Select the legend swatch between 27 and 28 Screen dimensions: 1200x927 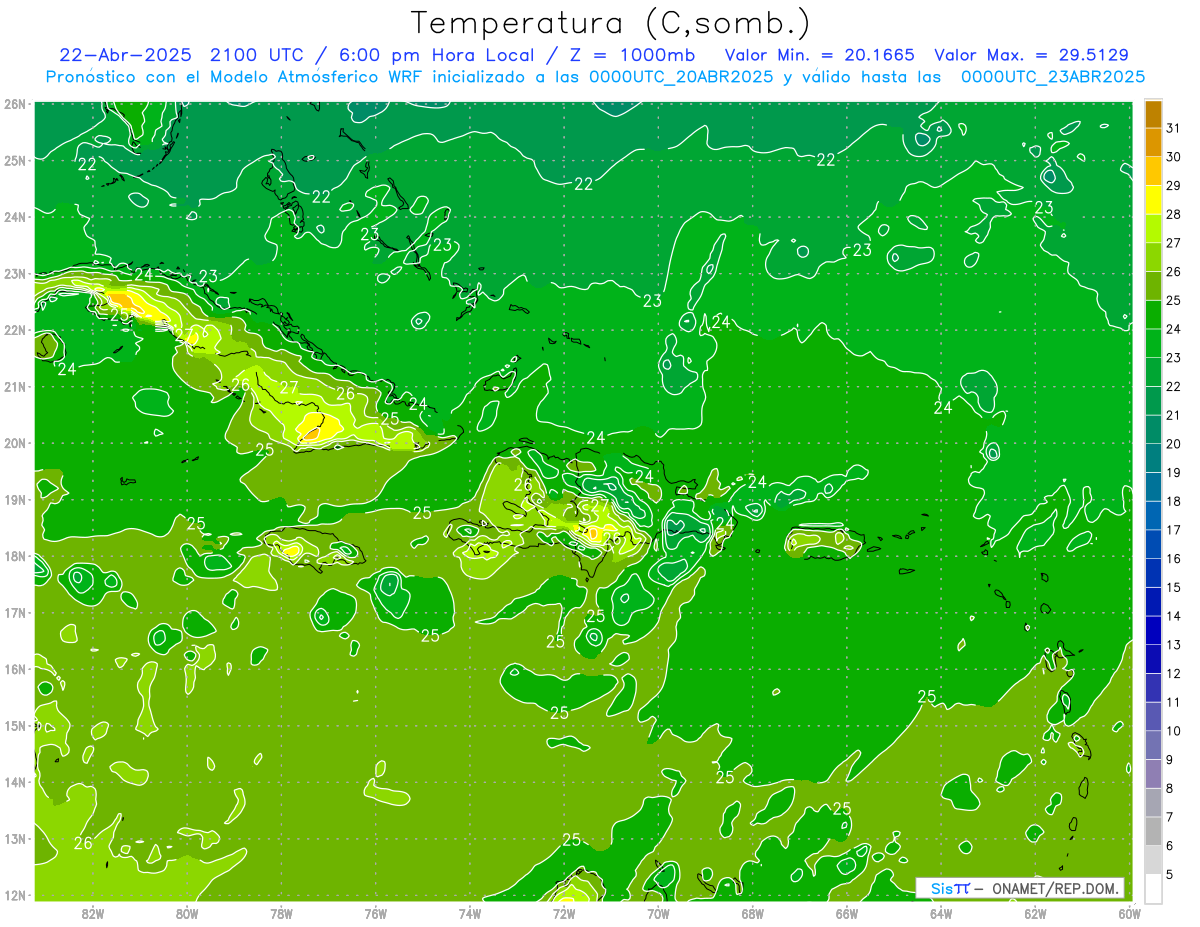(x=1153, y=229)
